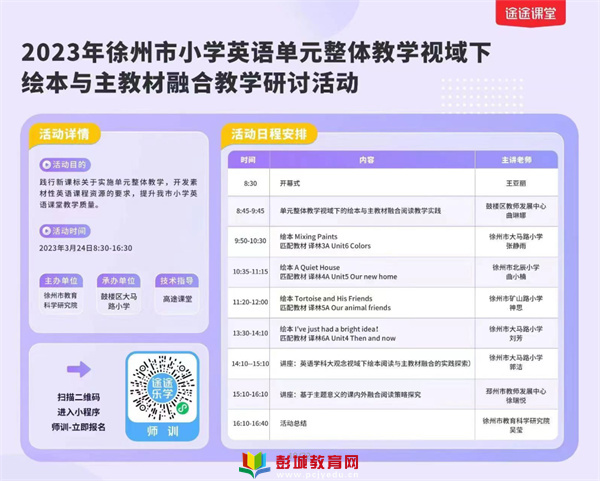Viewport: 600px width, 481px height.
Task: Click the 14:10--15:10 time cell
Action: tap(250, 364)
